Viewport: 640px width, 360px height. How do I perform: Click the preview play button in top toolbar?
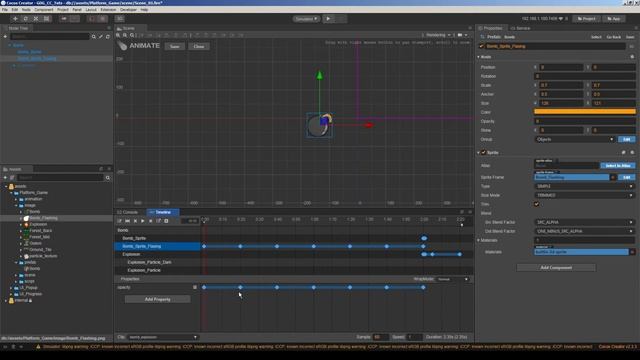pyautogui.click(x=328, y=19)
